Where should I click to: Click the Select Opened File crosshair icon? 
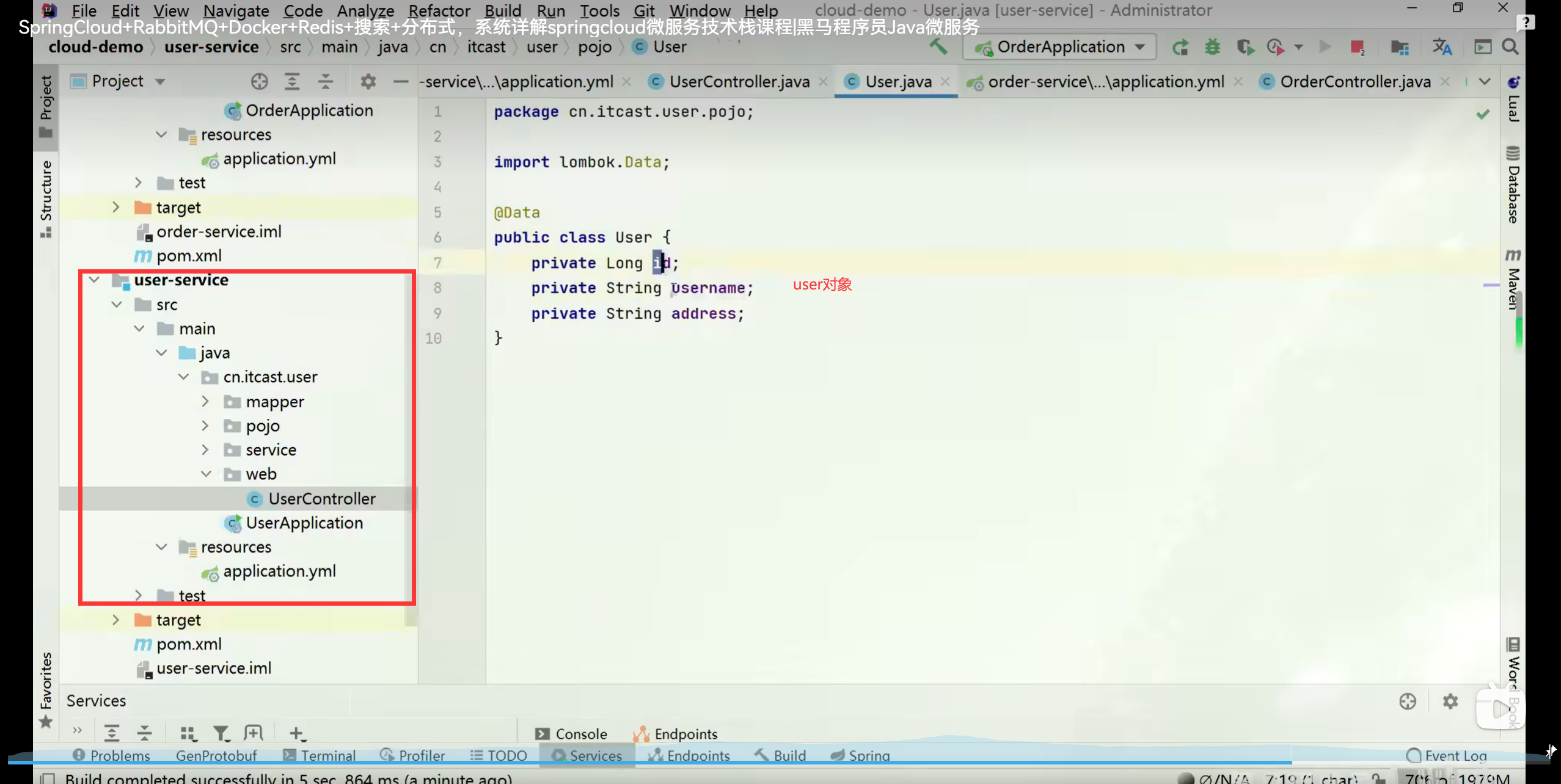click(x=259, y=81)
